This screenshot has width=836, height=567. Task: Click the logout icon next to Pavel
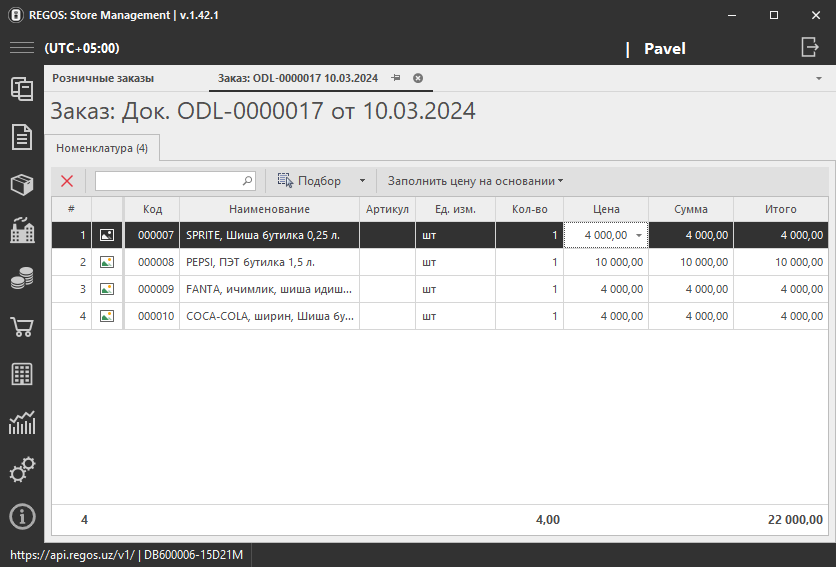pyautogui.click(x=809, y=47)
